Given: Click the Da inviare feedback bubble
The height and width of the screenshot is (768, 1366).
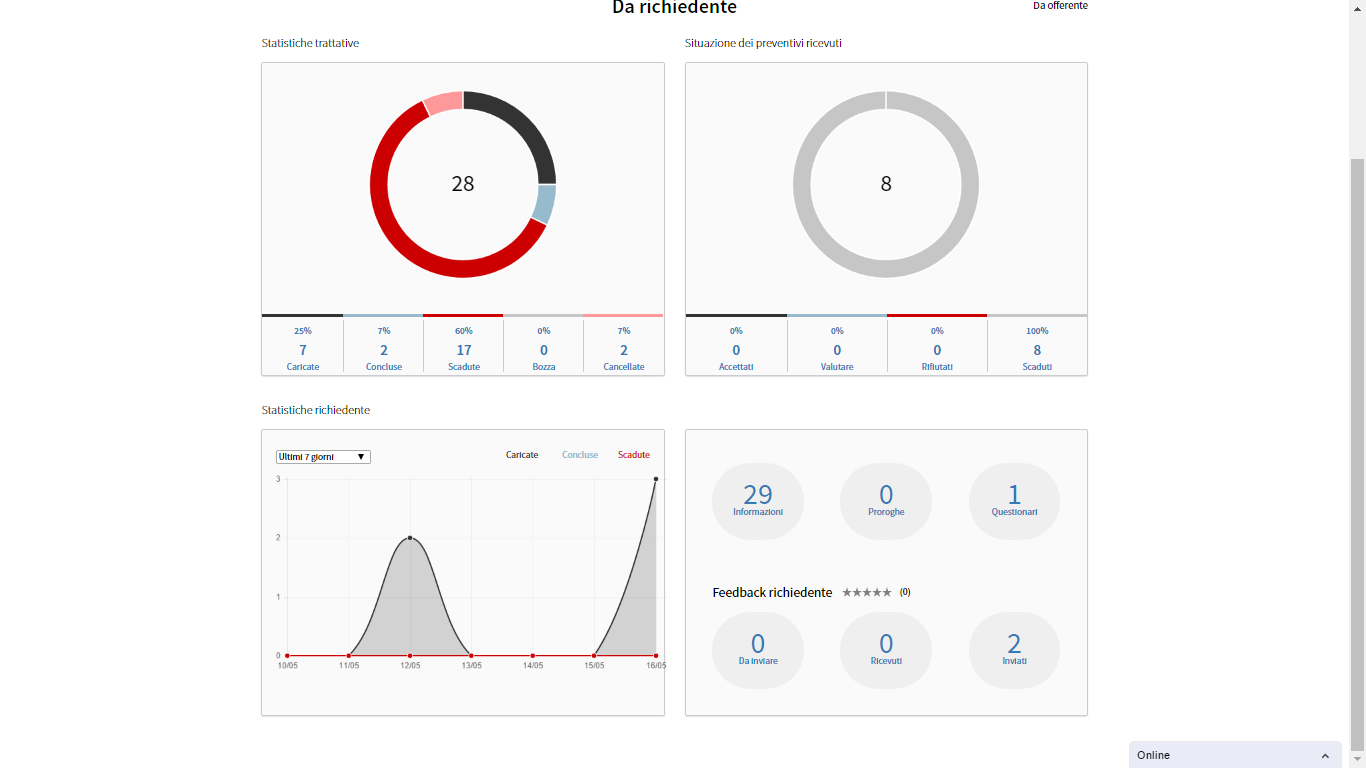Looking at the screenshot, I should 757,650.
